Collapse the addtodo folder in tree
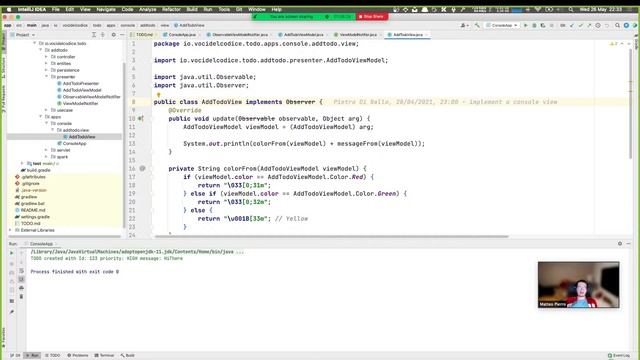640x360 pixels. tap(41, 50)
